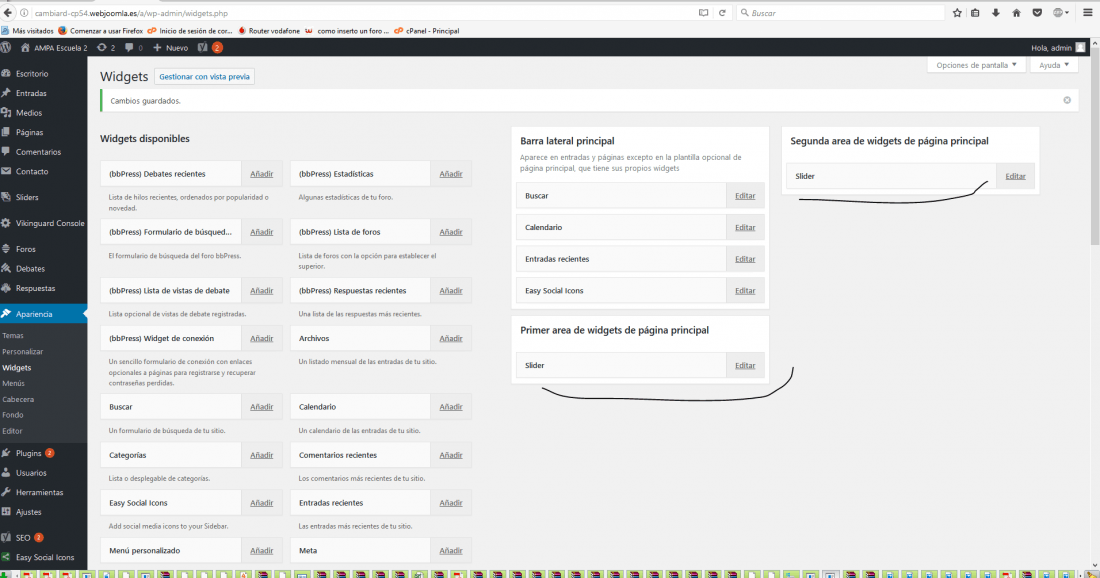Go to Menús under Apariencia
The image size is (1100, 578).
tap(13, 383)
